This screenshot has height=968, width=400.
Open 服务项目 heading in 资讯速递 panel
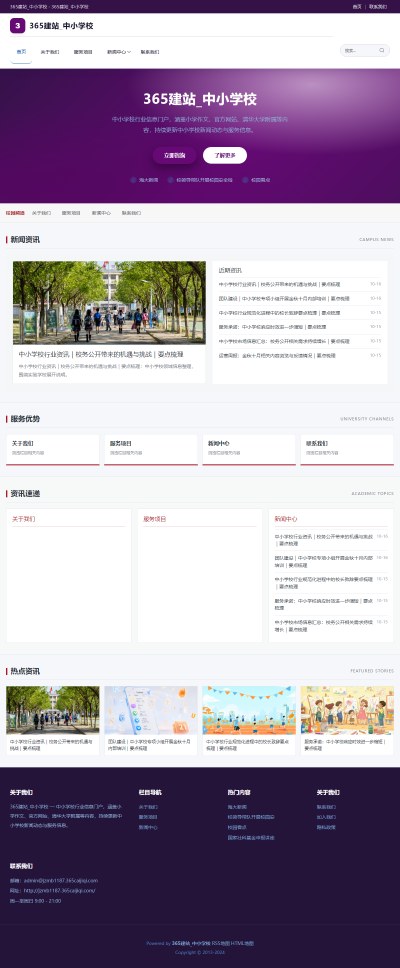pyautogui.click(x=154, y=519)
